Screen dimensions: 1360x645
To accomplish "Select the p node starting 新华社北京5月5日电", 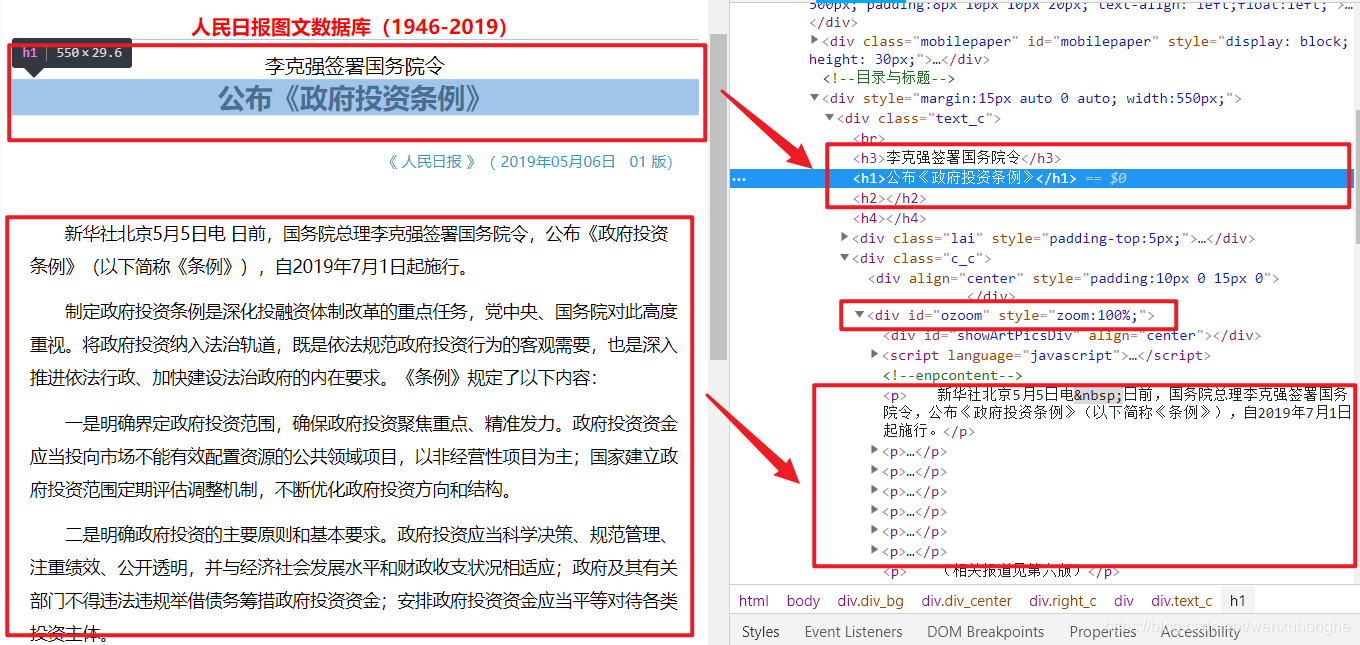I will point(1117,413).
